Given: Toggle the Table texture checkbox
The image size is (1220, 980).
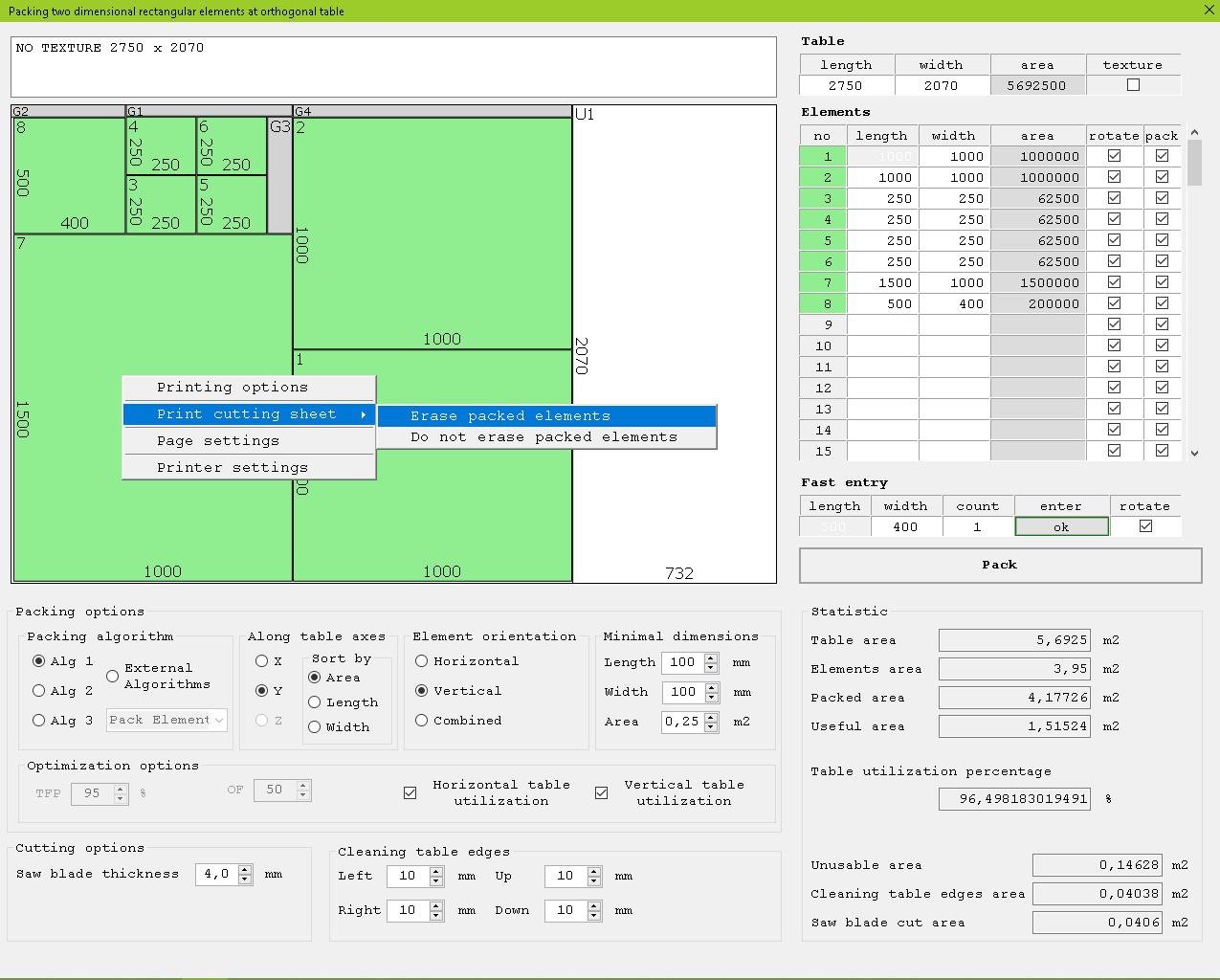Looking at the screenshot, I should tap(1133, 85).
